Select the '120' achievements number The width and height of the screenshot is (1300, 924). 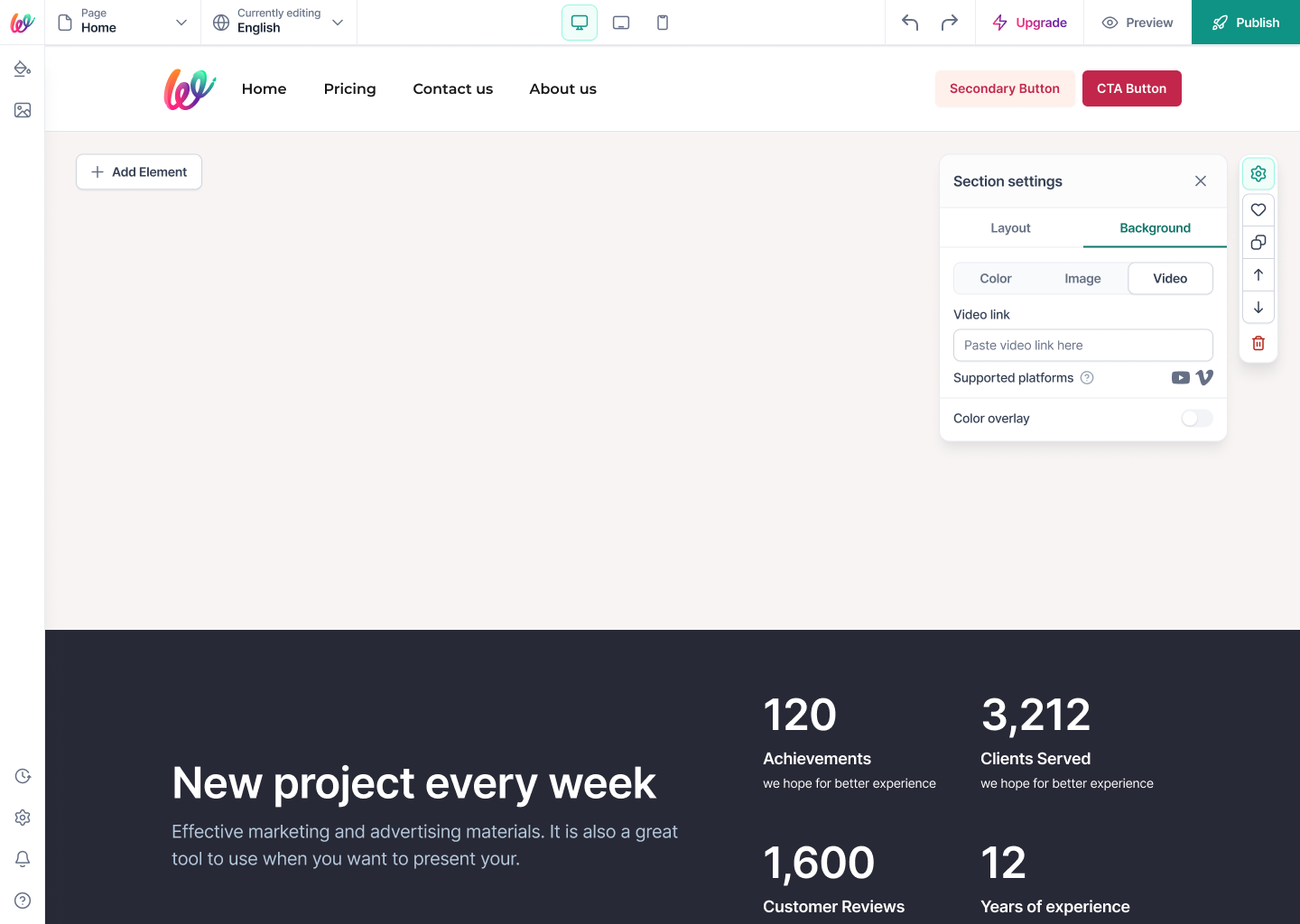pos(800,716)
